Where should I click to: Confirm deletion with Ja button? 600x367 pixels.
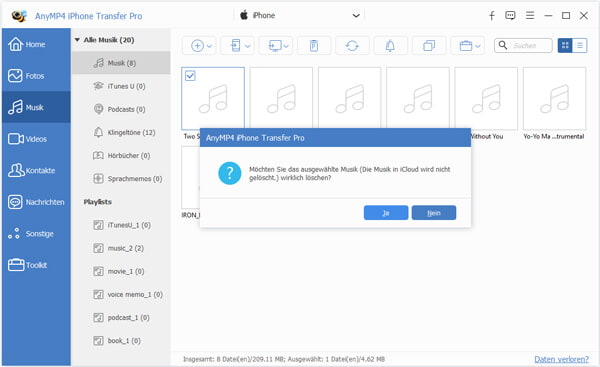click(x=386, y=213)
